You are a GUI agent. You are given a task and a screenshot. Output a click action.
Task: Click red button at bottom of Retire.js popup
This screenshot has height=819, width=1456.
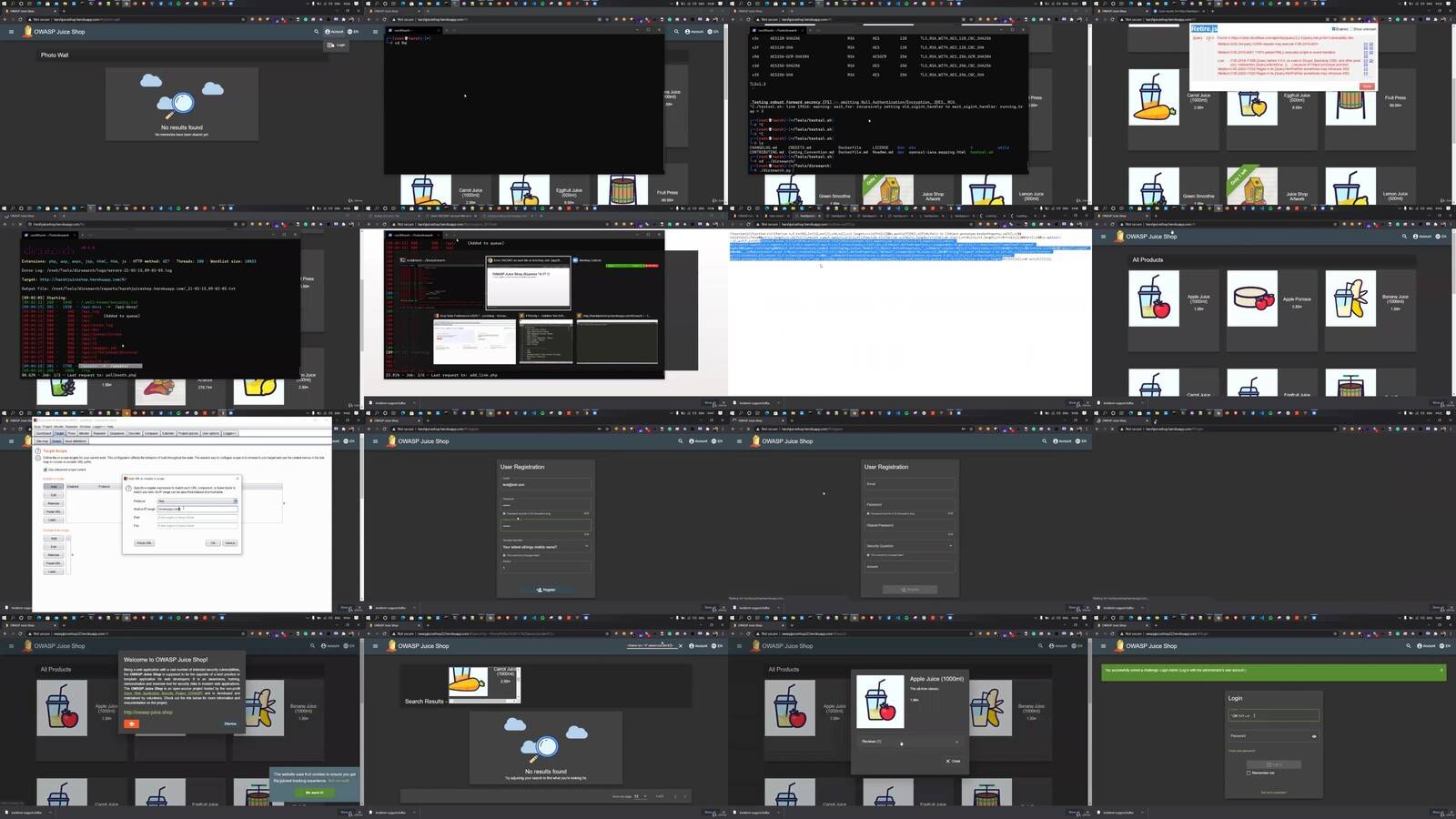point(1366,86)
